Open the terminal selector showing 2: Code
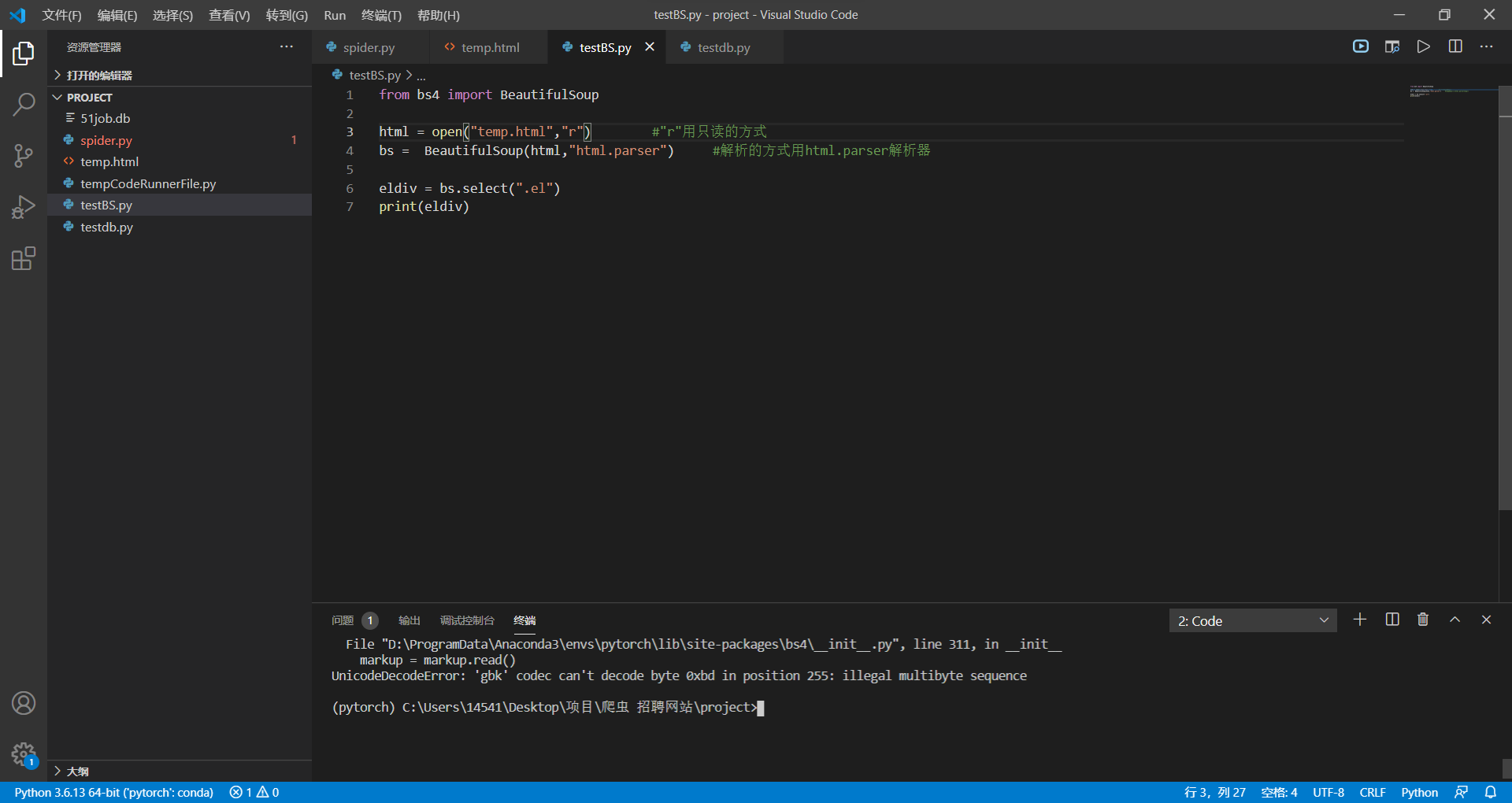Viewport: 1512px width, 803px height. pyautogui.click(x=1252, y=620)
